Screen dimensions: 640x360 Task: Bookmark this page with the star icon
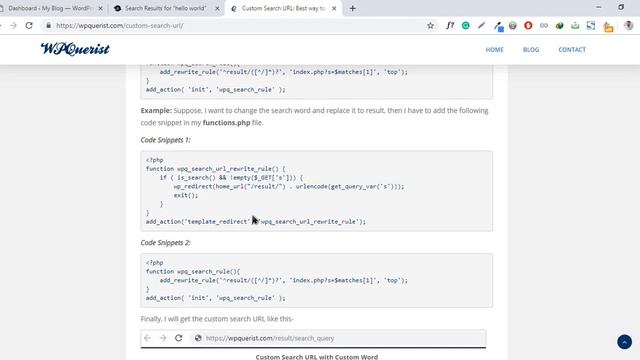(x=430, y=26)
